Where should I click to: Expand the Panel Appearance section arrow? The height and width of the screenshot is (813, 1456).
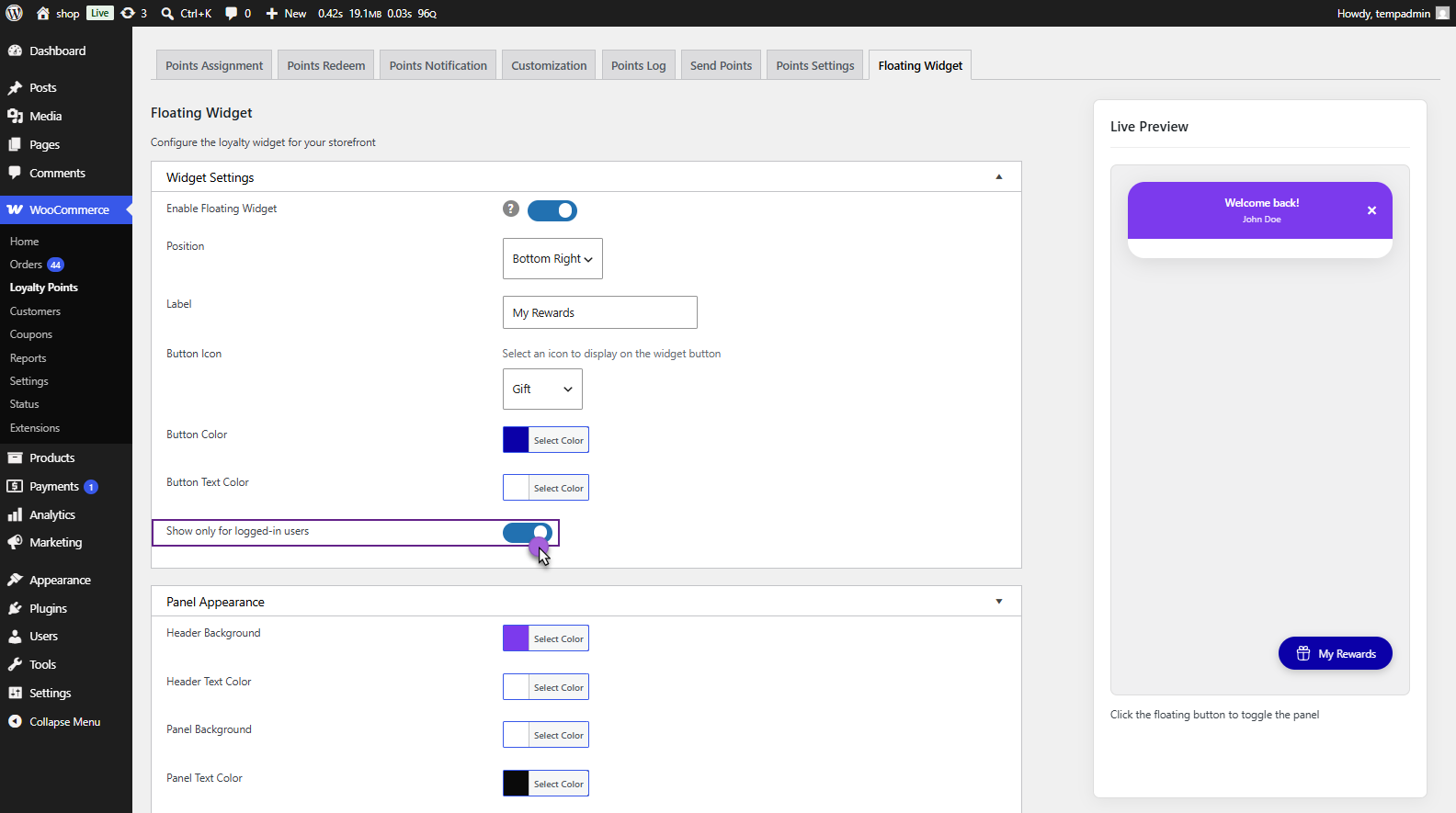pos(999,602)
